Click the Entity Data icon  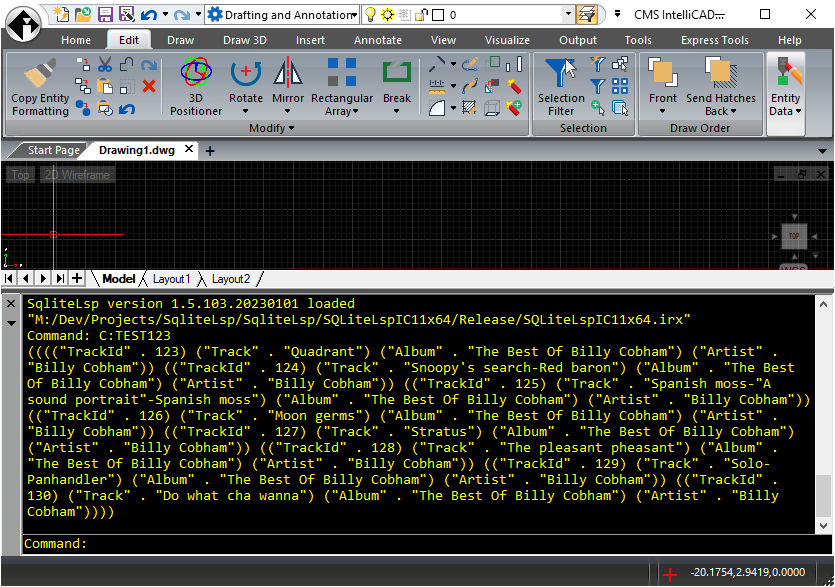pyautogui.click(x=787, y=73)
